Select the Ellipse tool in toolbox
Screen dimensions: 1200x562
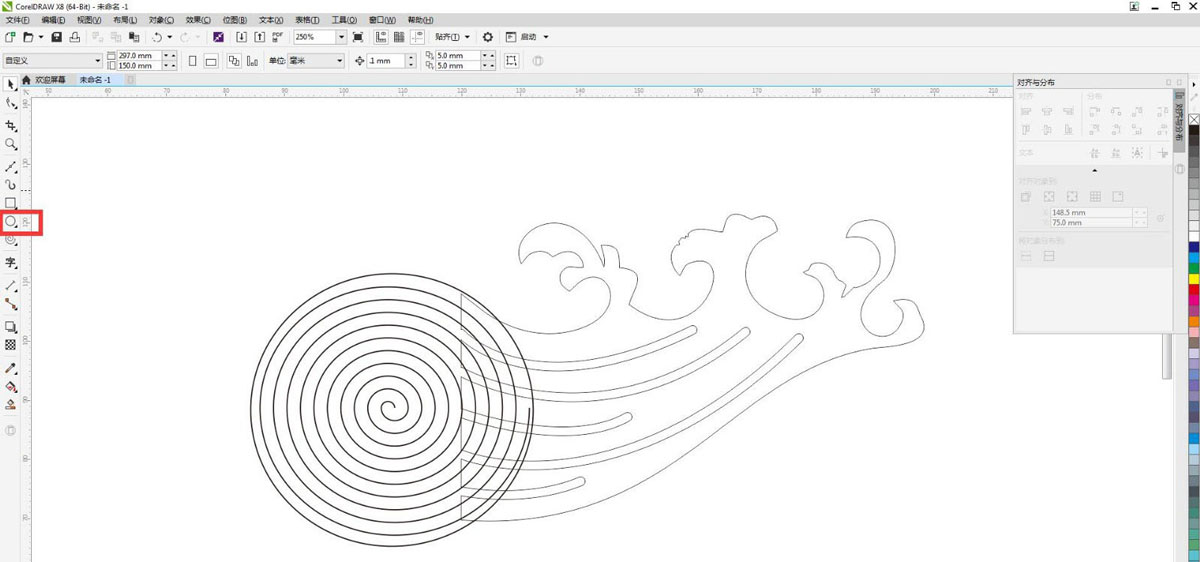click(11, 221)
